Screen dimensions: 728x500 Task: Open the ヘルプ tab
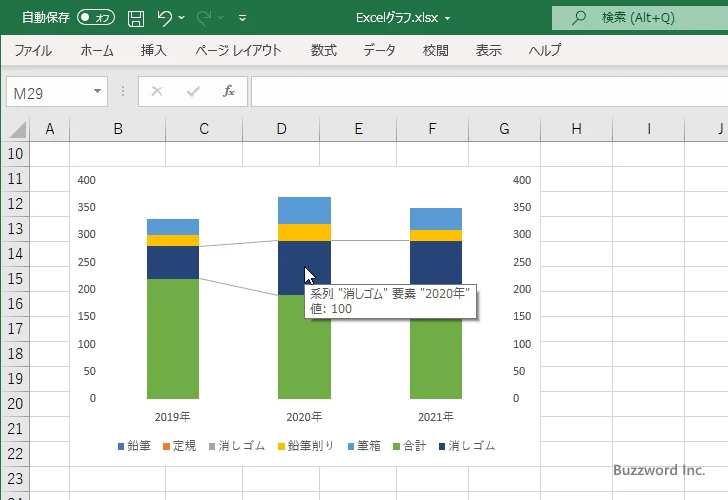point(545,50)
